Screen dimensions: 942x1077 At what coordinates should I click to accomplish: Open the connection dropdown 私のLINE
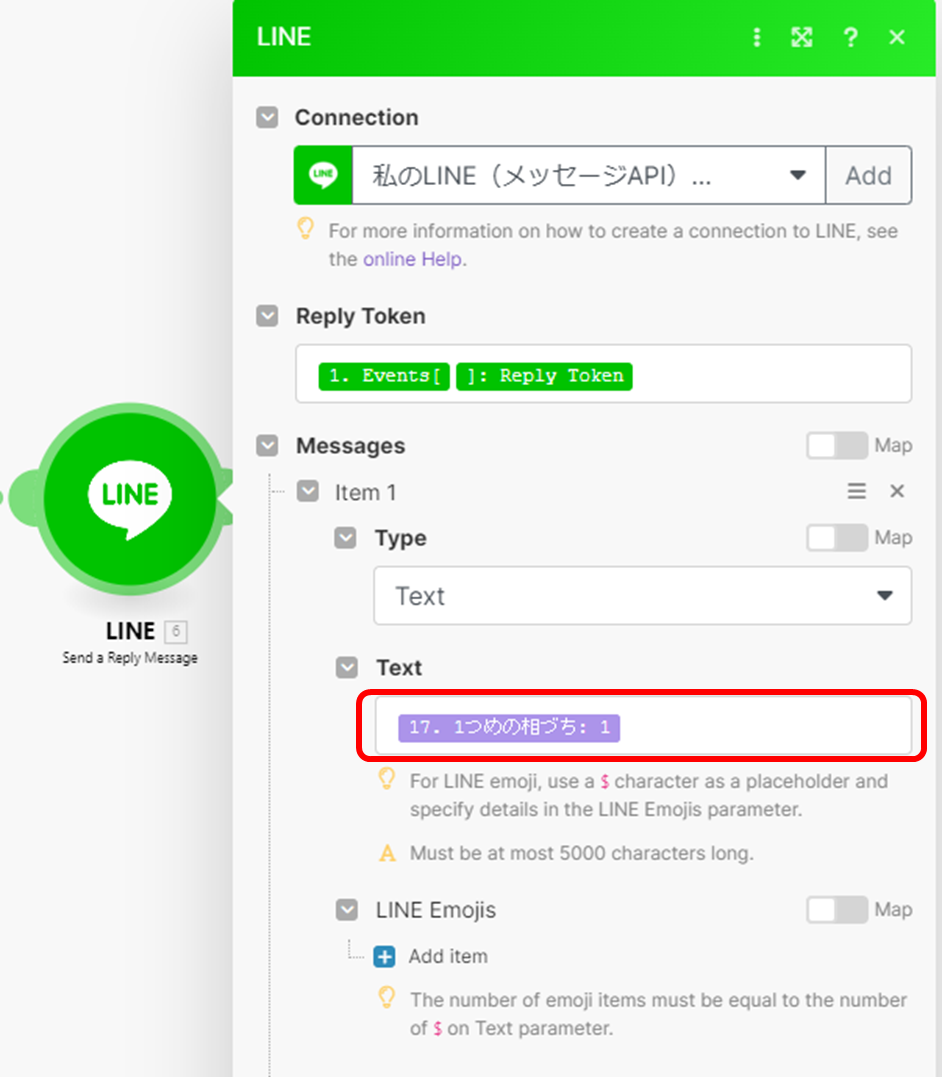589,175
